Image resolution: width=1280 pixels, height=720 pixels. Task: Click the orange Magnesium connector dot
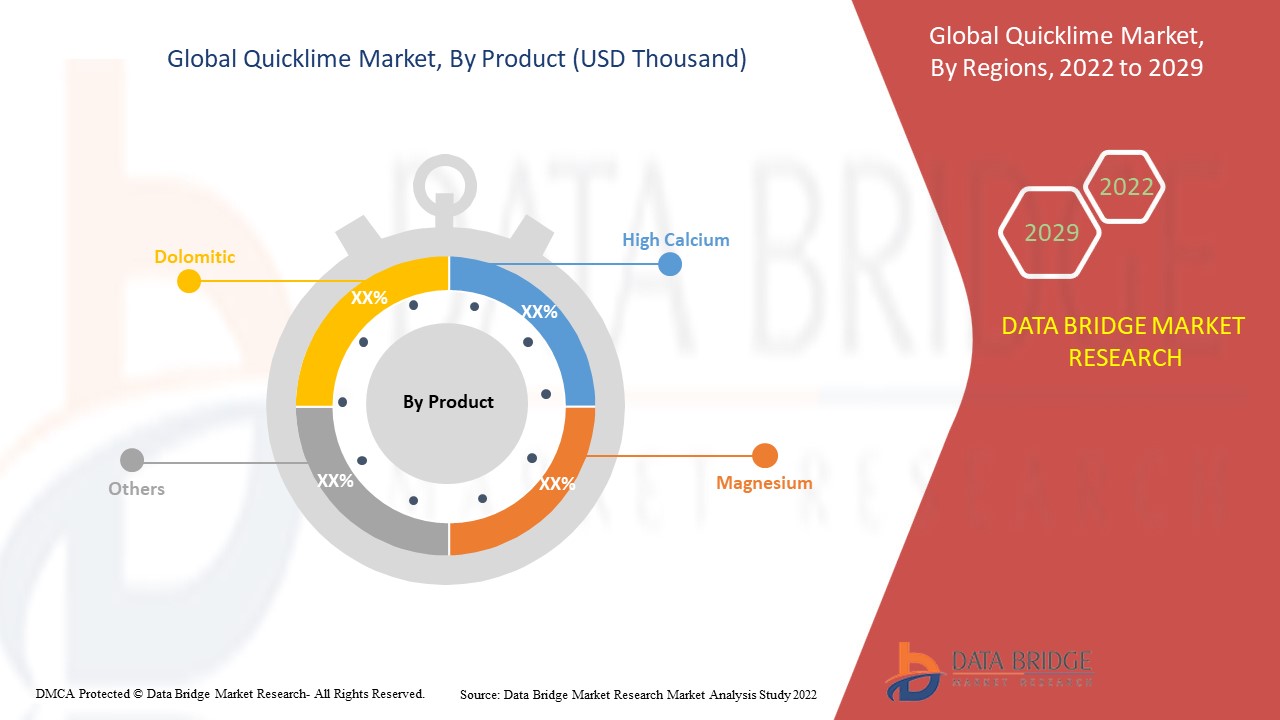[x=764, y=455]
